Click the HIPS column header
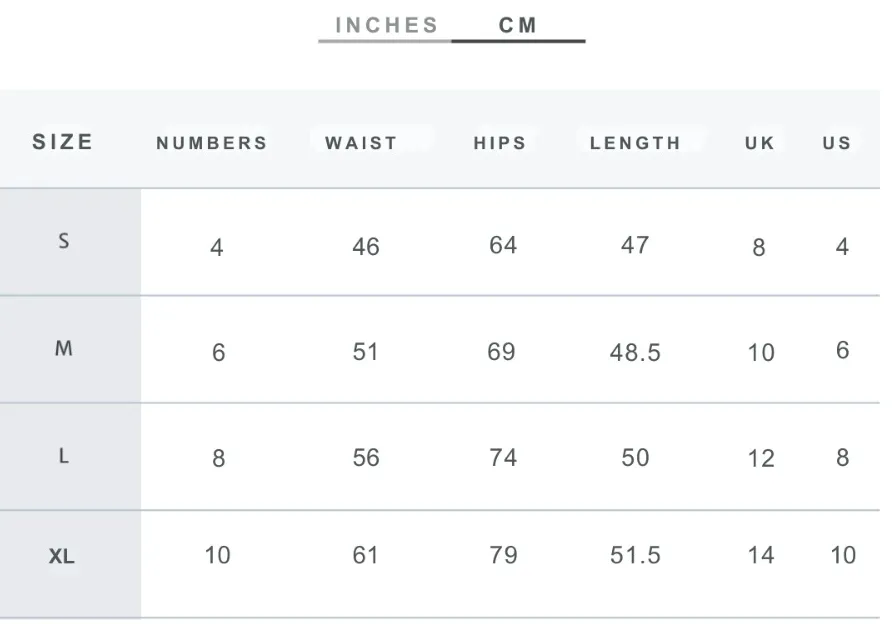Image resolution: width=896 pixels, height=624 pixels. [x=500, y=143]
